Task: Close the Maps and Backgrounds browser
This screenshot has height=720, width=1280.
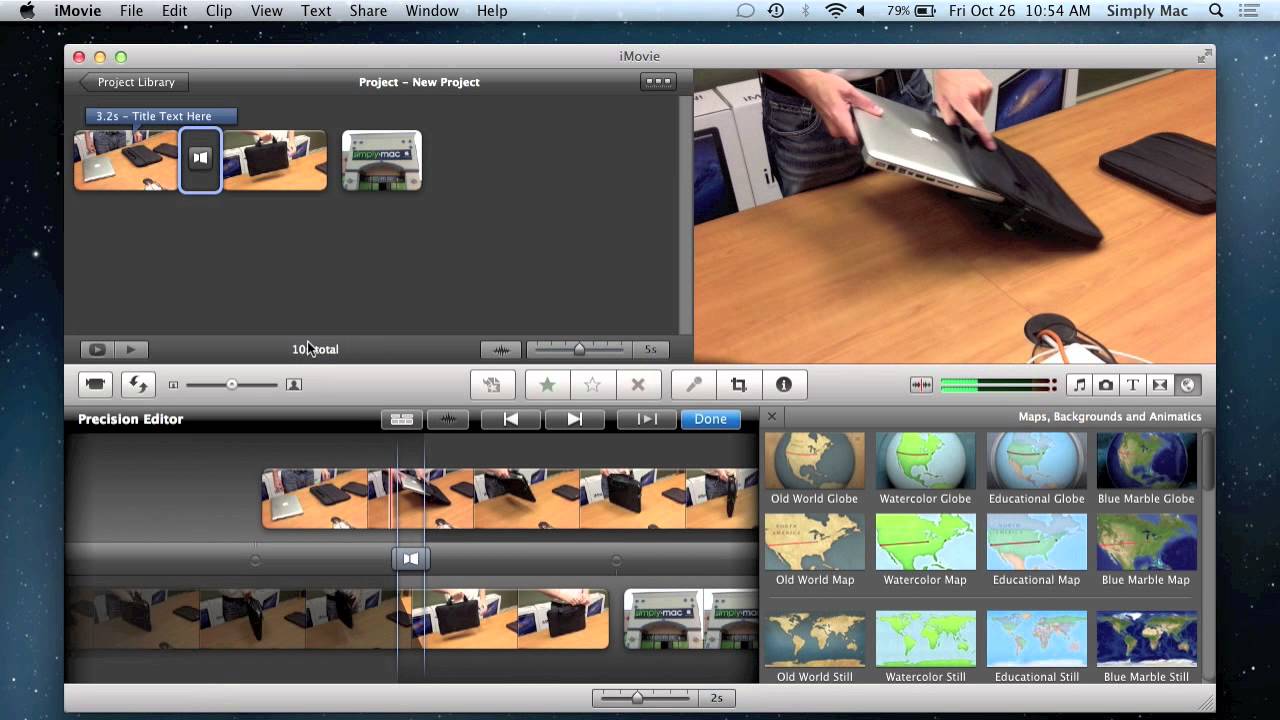Action: coord(772,417)
